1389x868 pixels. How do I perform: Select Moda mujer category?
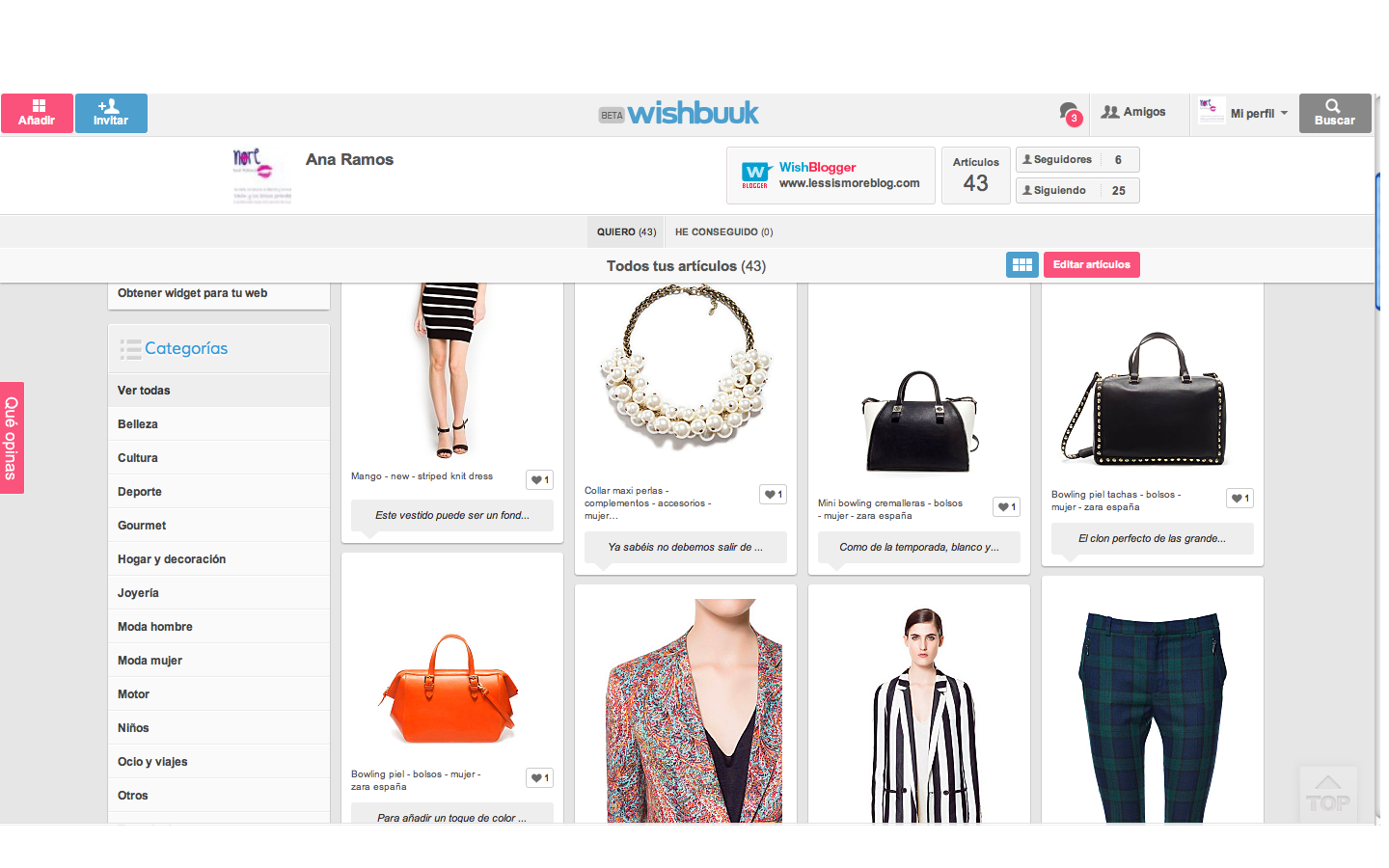219,661
